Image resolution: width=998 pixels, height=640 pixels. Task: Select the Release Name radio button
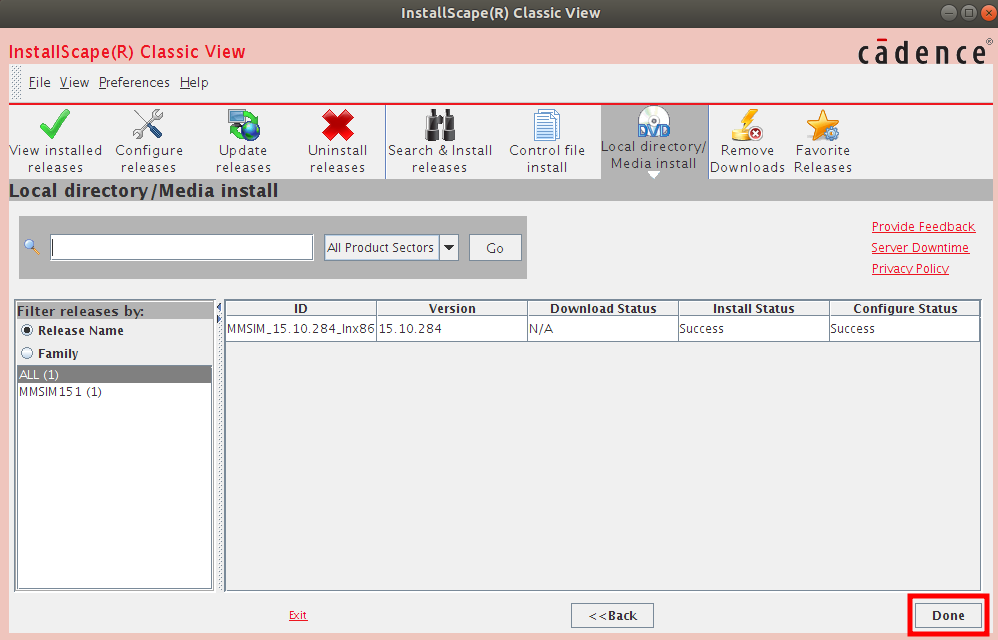click(27, 330)
